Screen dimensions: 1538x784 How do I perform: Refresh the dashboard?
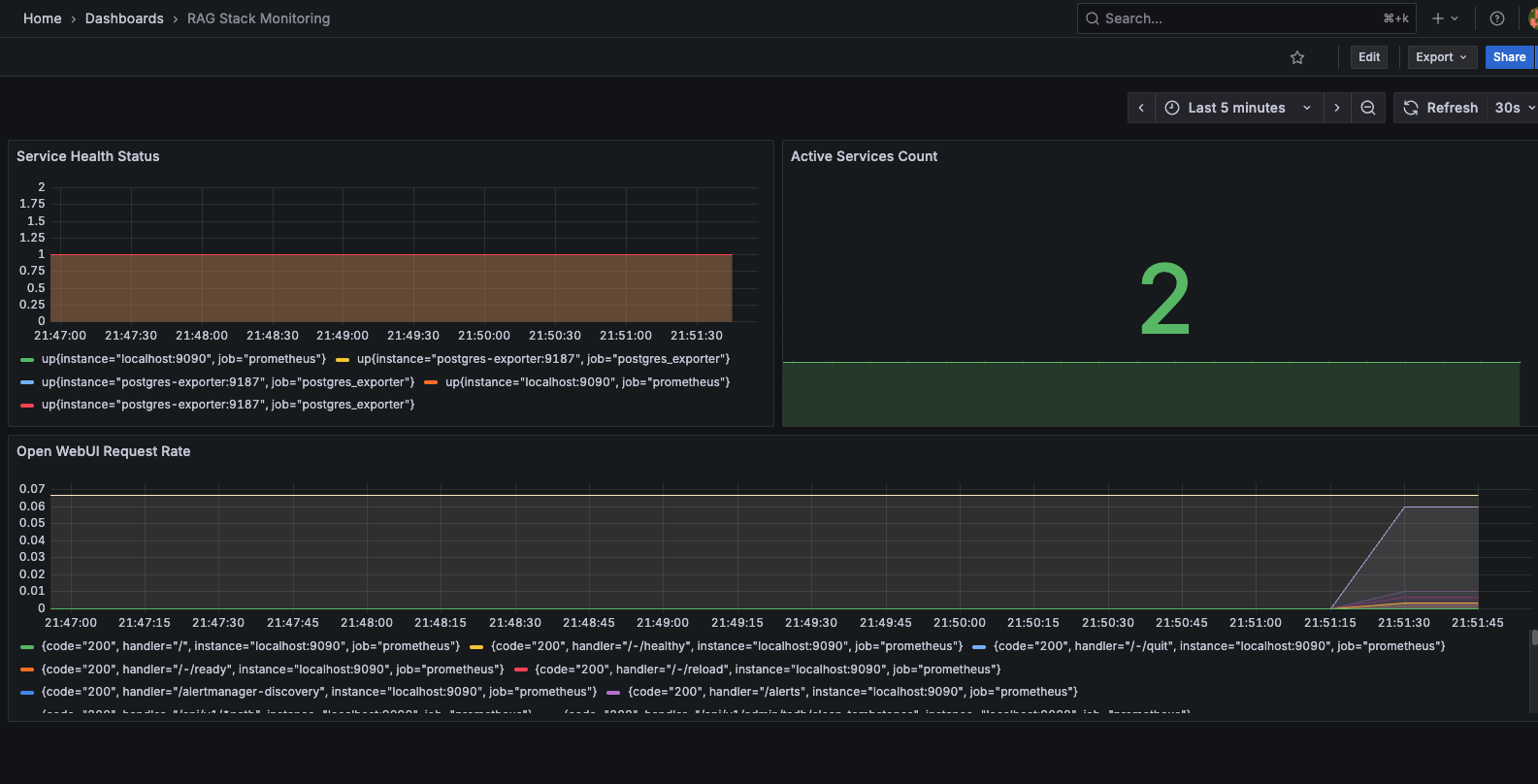pyautogui.click(x=1440, y=108)
